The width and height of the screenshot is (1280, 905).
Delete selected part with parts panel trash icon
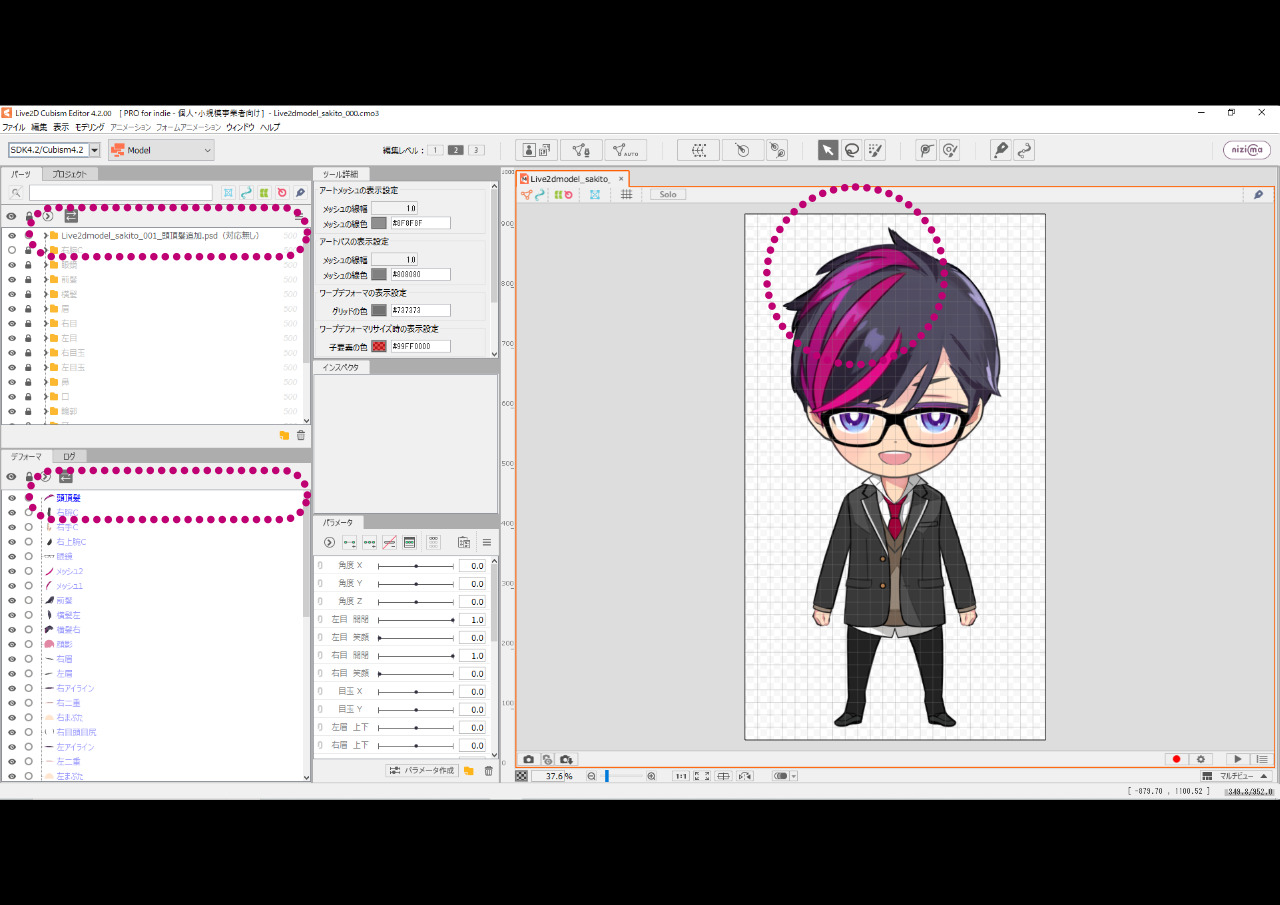click(301, 435)
